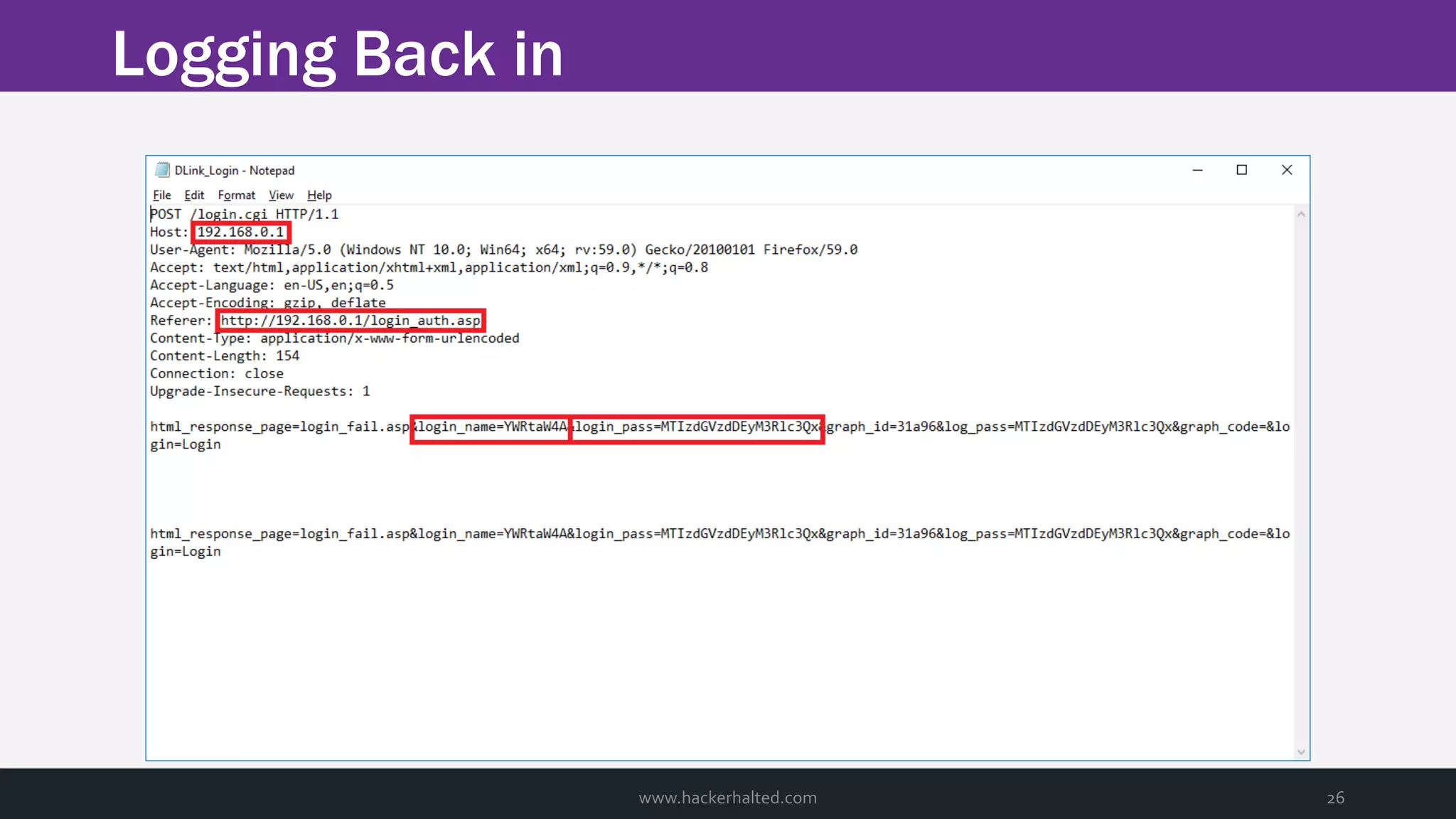Click the Notepad app icon in title bar
Image resolution: width=1456 pixels, height=819 pixels.
tap(162, 170)
